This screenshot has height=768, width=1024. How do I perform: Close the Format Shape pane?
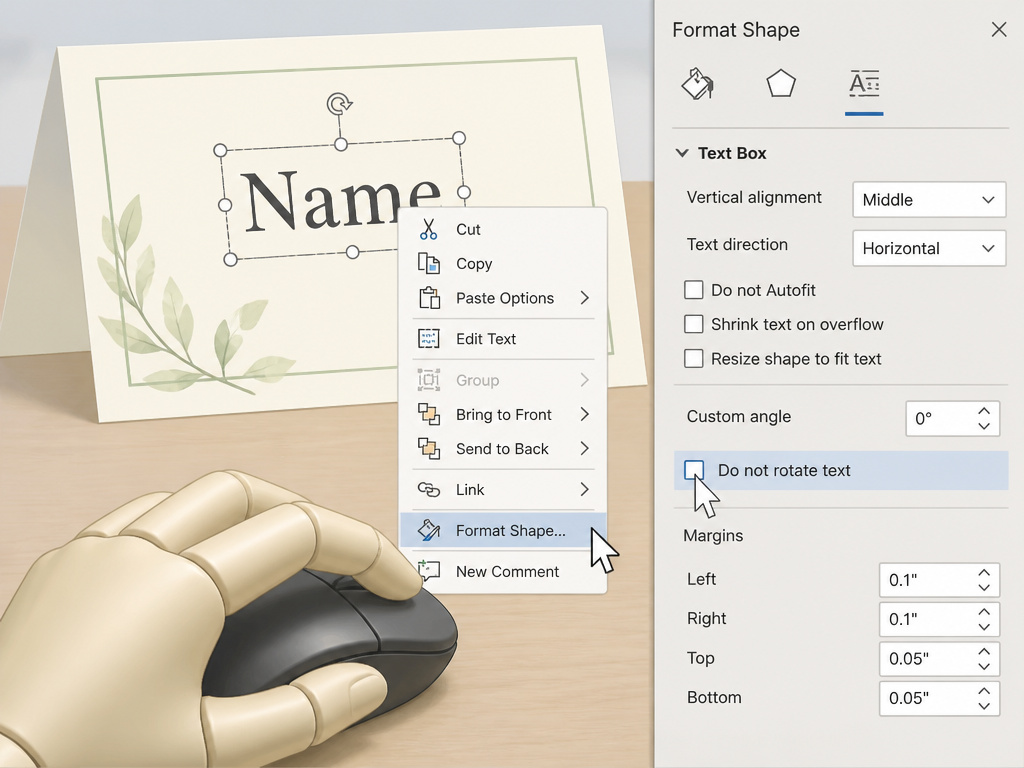(999, 29)
